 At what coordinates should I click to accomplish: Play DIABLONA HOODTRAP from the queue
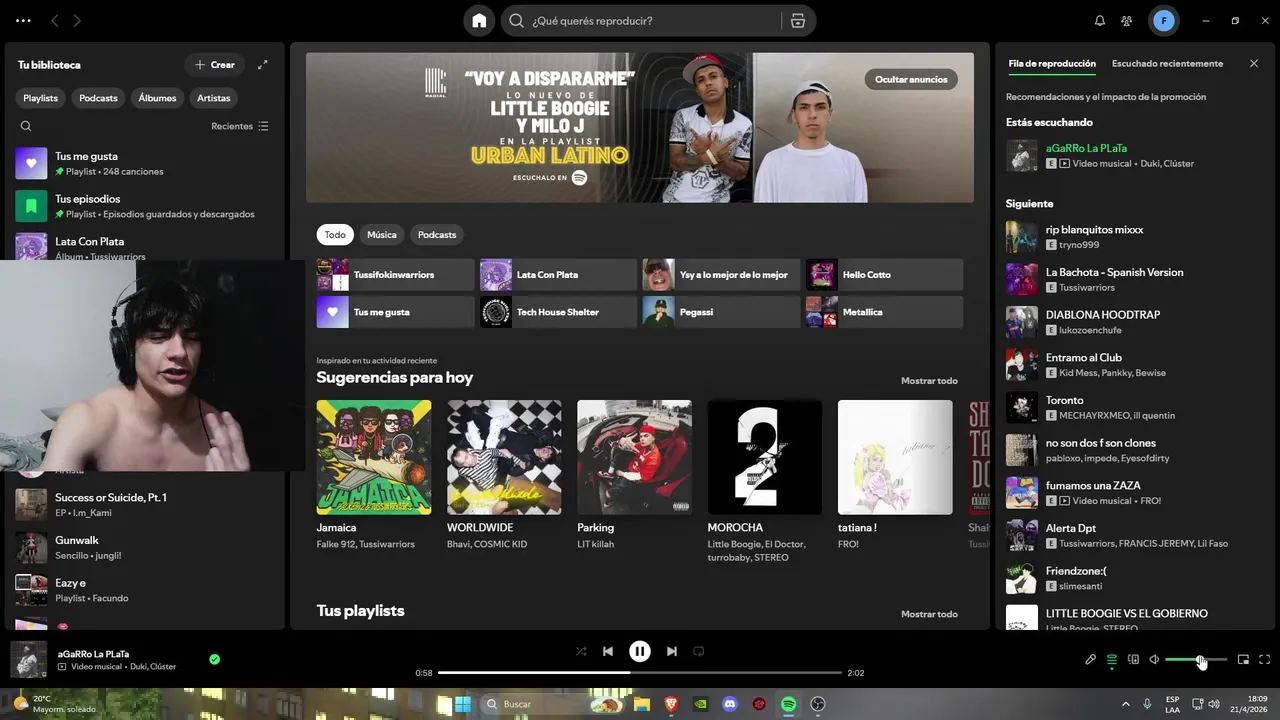1136,322
